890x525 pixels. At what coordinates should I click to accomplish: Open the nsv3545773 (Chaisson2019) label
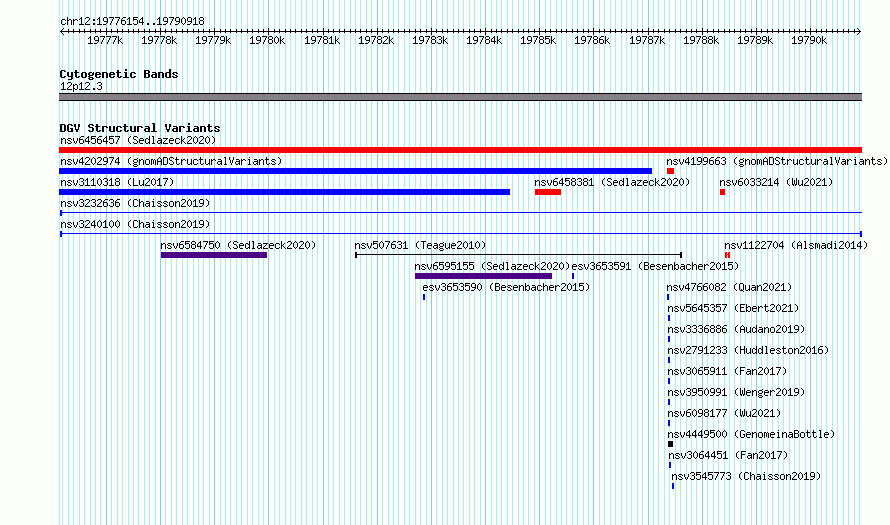[x=746, y=476]
